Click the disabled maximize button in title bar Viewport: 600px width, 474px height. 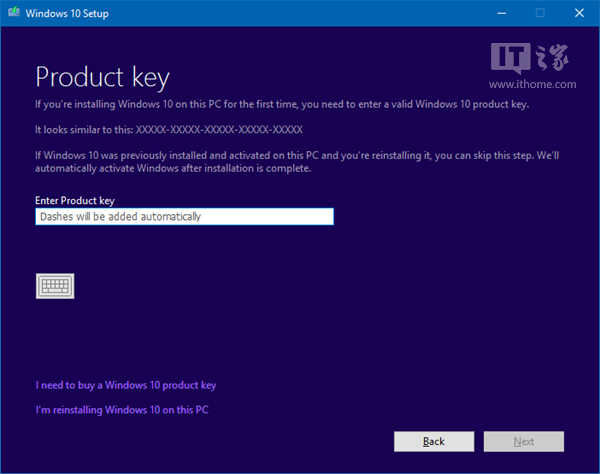point(540,13)
